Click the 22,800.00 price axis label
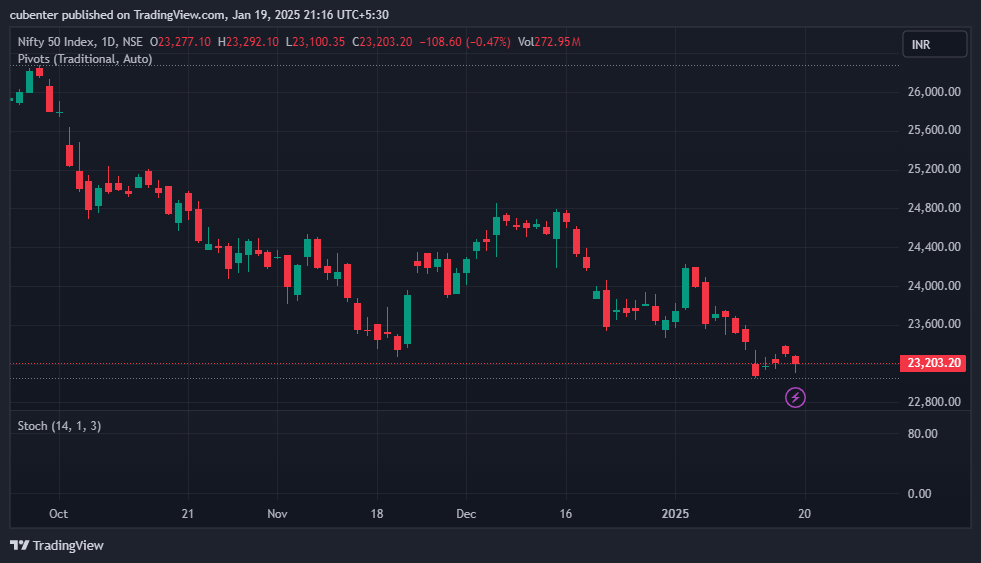 pos(933,402)
